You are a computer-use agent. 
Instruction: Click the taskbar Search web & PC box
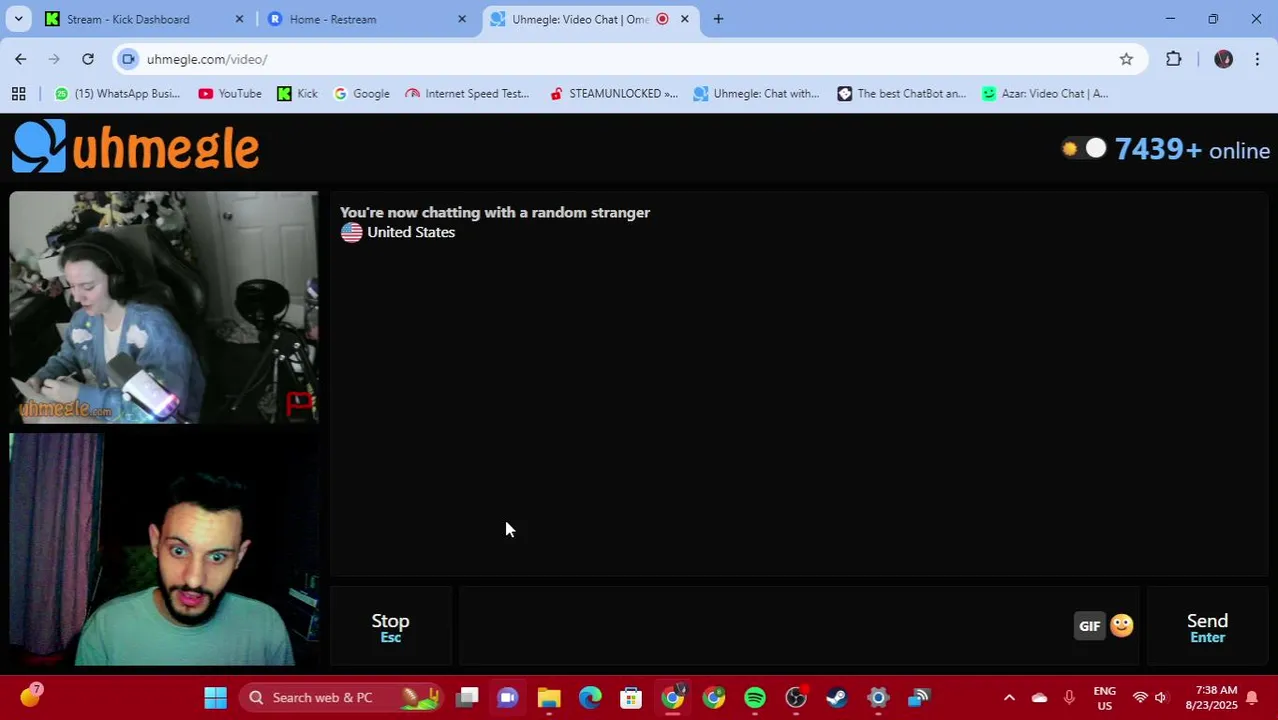click(x=340, y=697)
